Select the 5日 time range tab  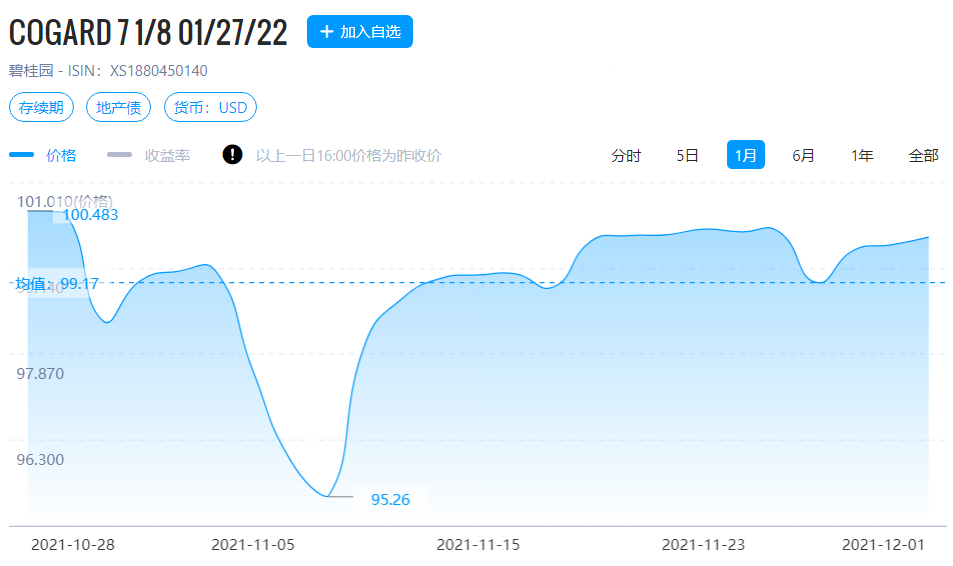coord(687,155)
